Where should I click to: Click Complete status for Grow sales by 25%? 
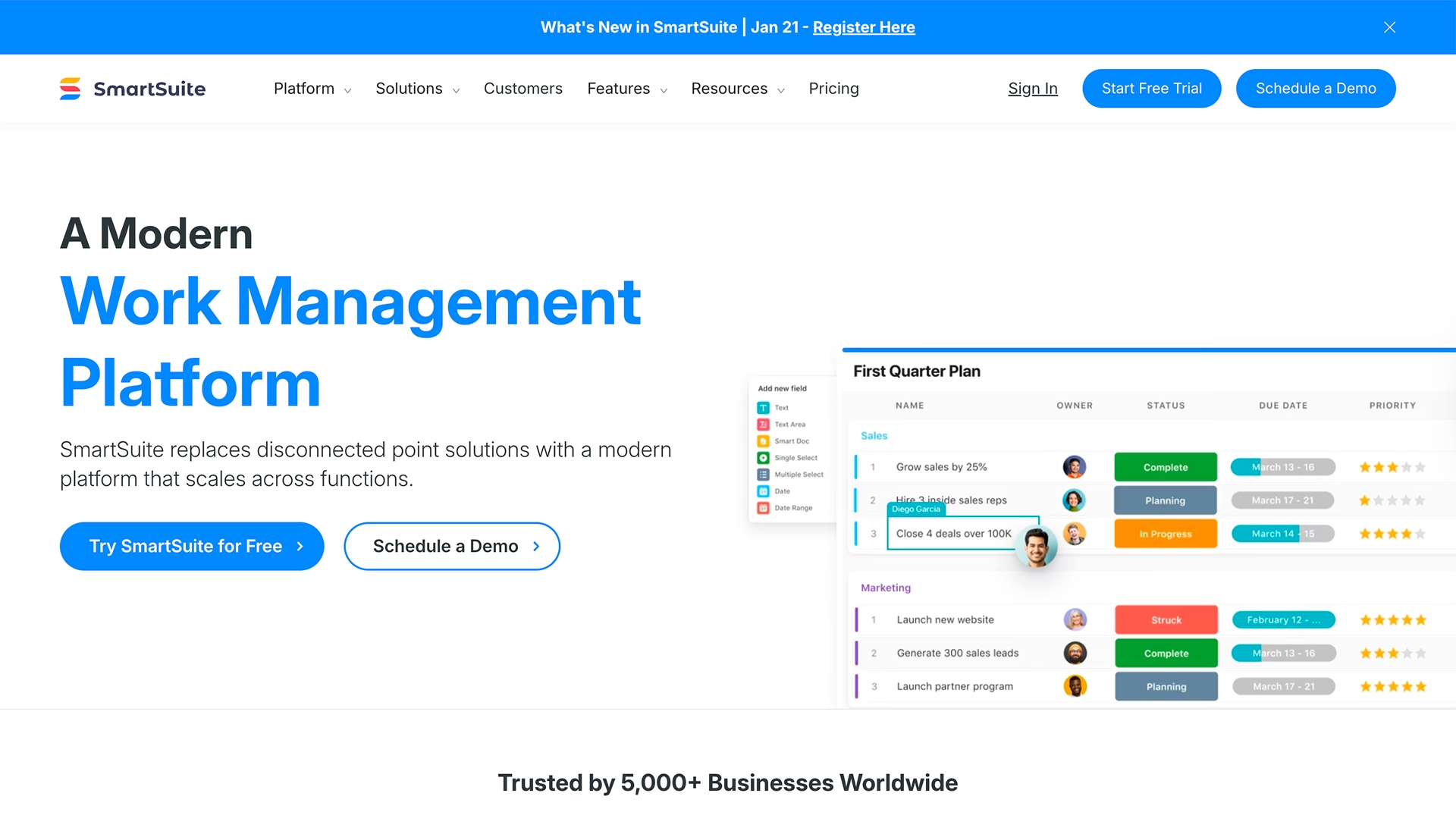[1166, 467]
